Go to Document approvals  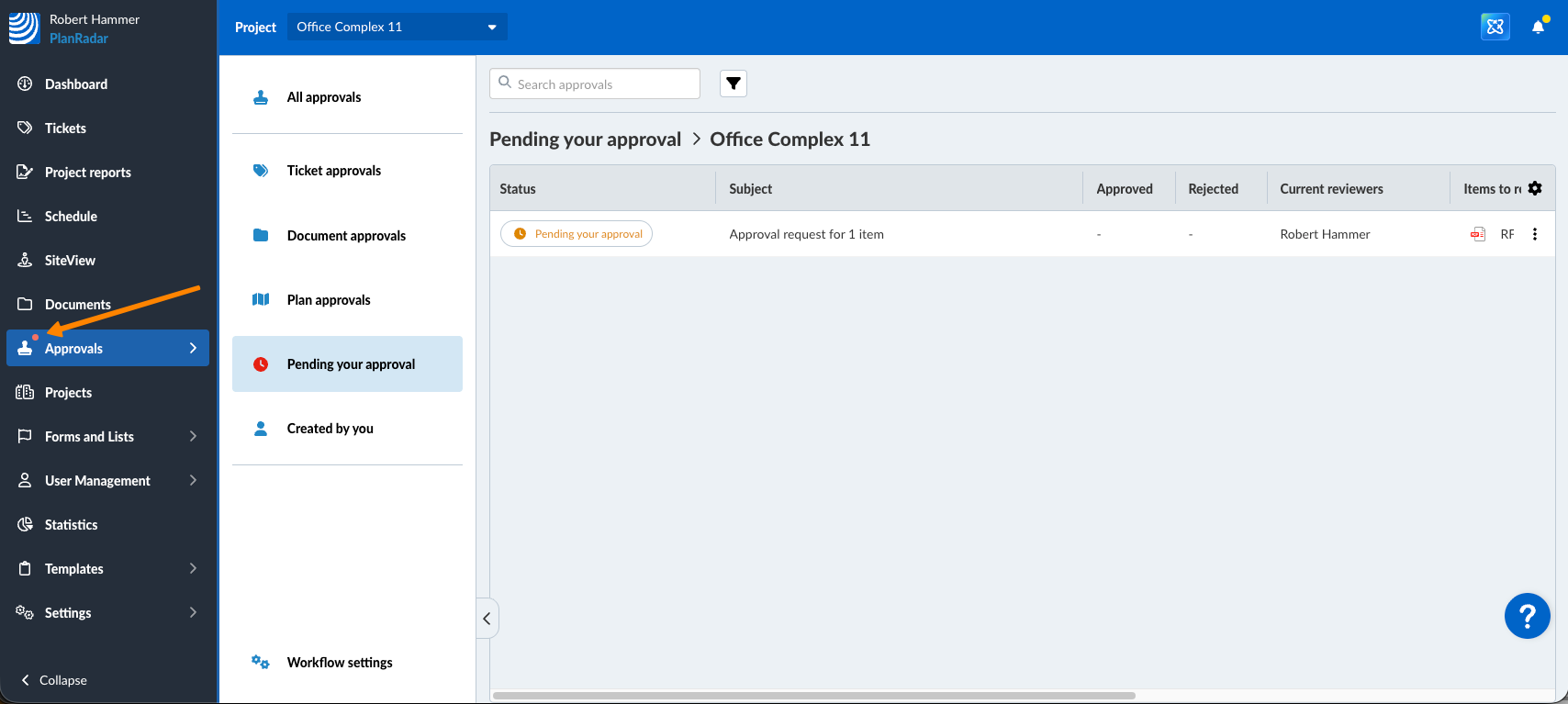point(346,236)
